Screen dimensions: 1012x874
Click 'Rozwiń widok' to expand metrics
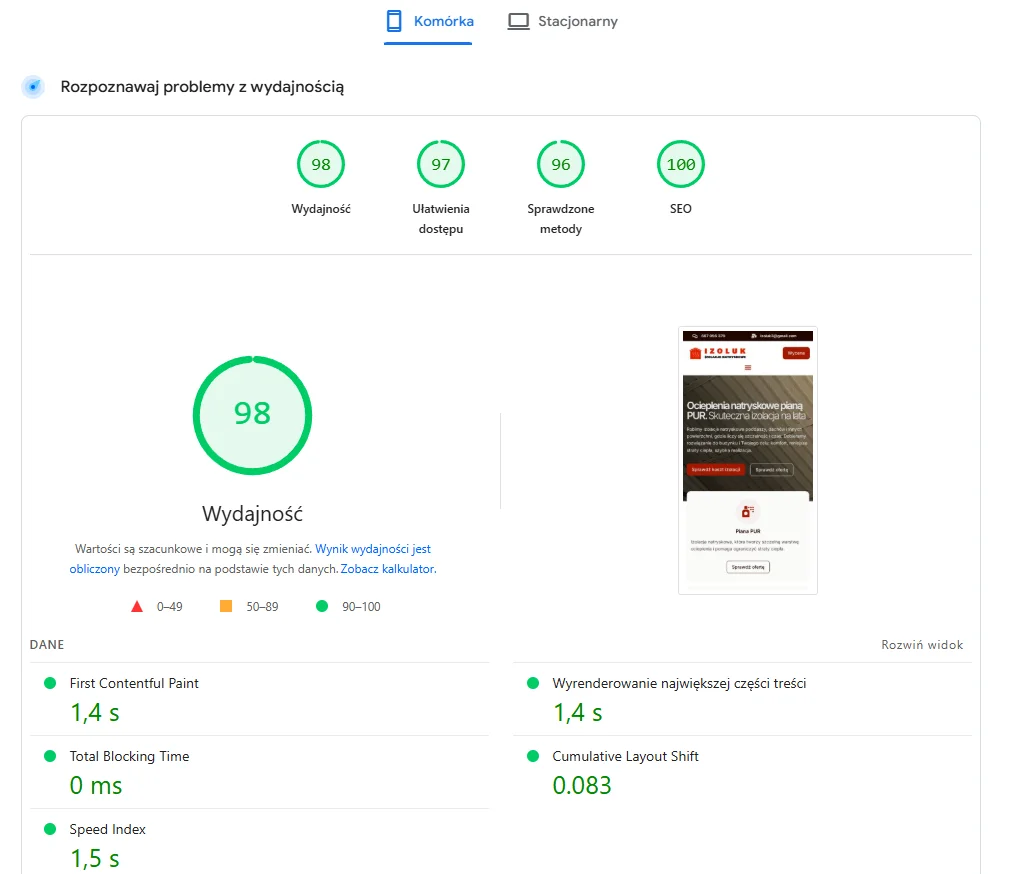coord(922,645)
